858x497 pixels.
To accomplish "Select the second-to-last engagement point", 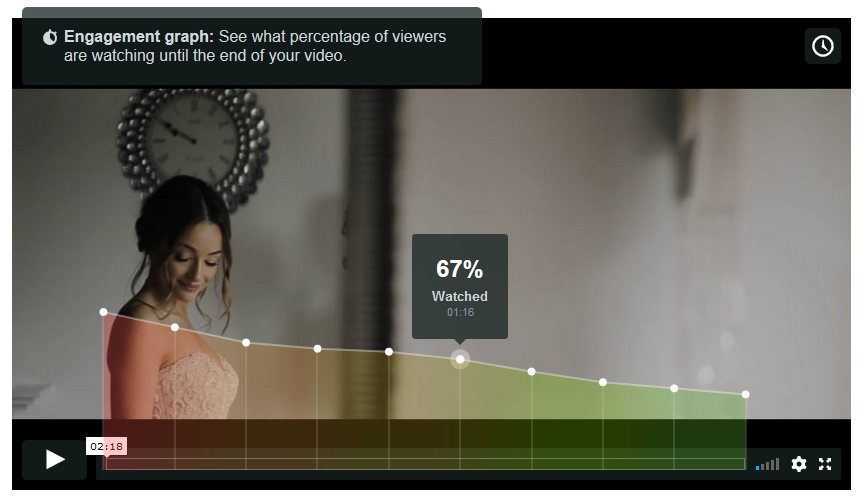I will coord(674,388).
